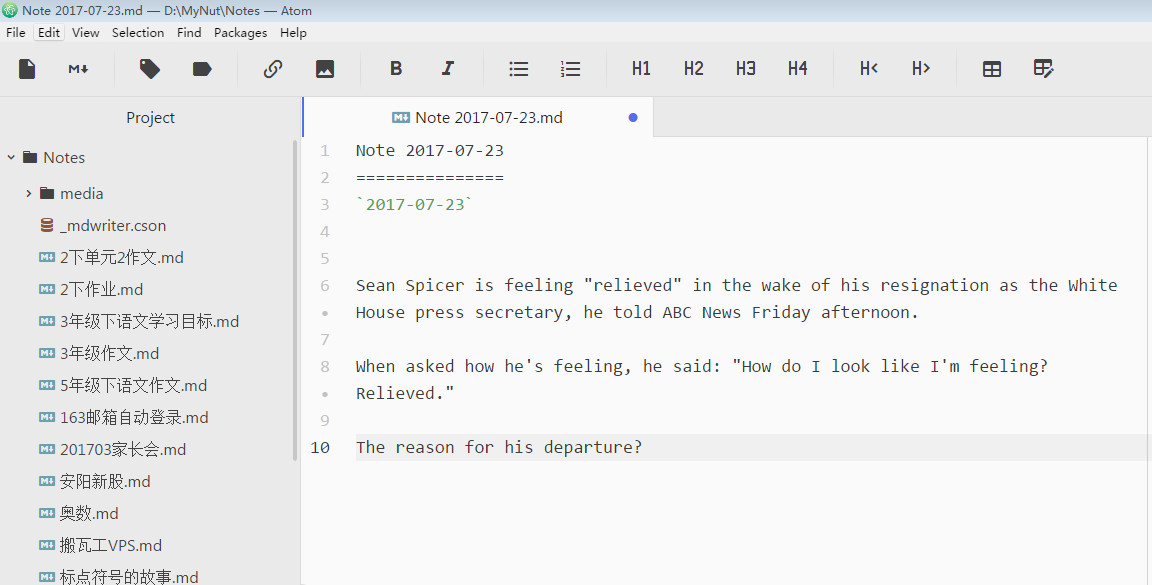Open 搬瓦工VPS.md file

[111, 545]
